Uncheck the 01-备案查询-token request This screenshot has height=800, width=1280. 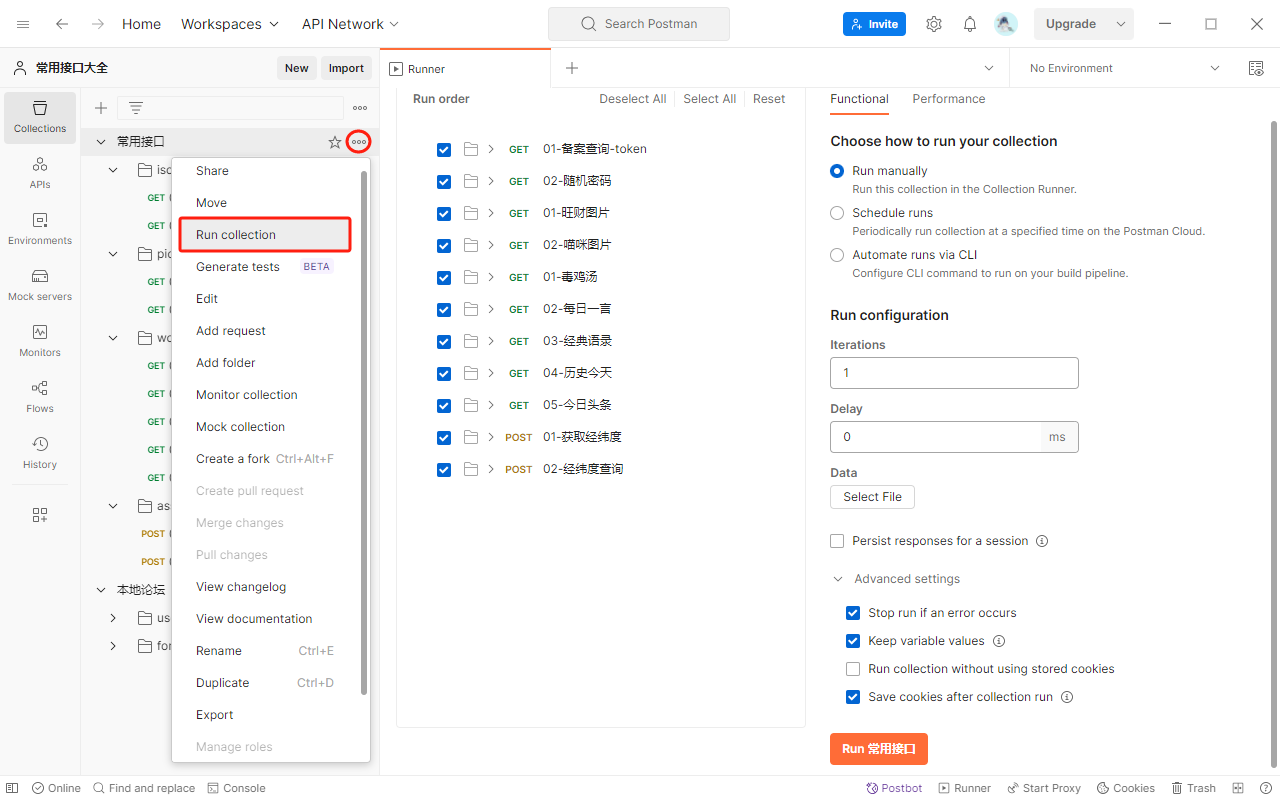444,150
